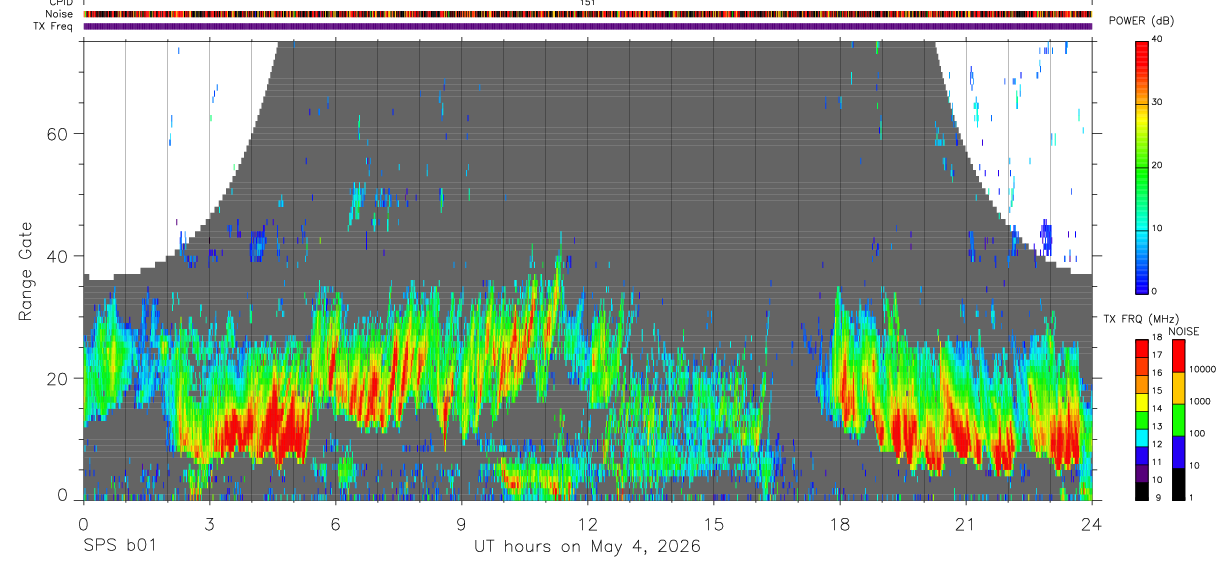
Task: Click the 12 hour tick label on the x-axis
Action: pyautogui.click(x=587, y=523)
